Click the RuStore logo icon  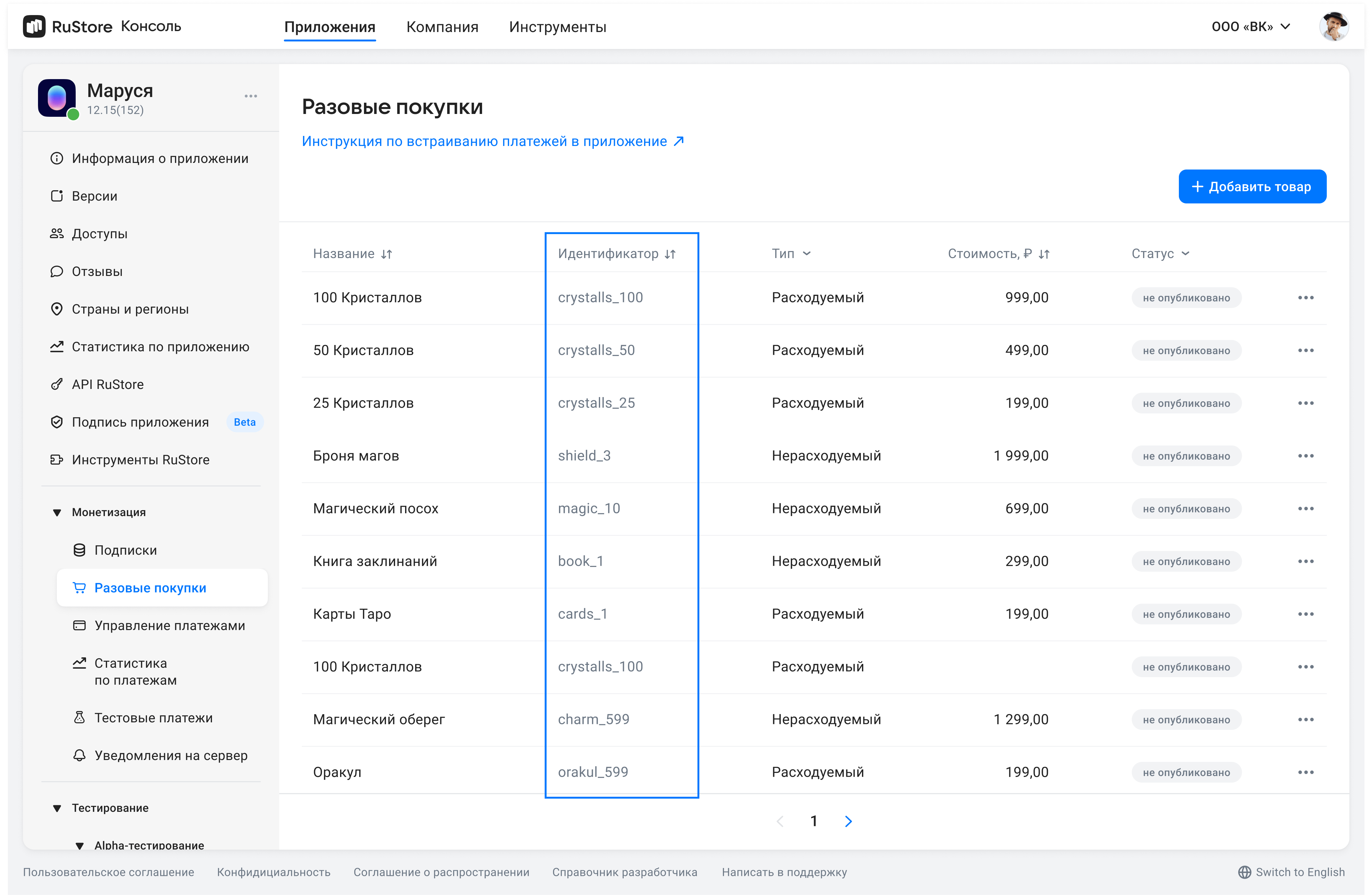[34, 26]
